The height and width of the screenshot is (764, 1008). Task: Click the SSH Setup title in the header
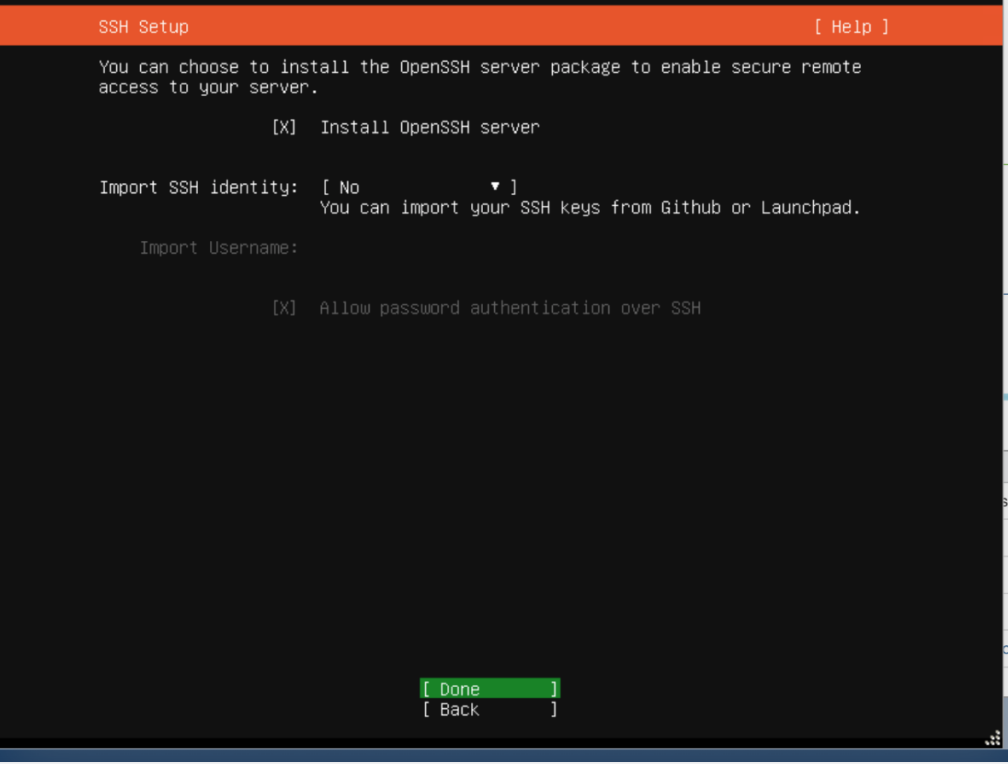coord(143,27)
